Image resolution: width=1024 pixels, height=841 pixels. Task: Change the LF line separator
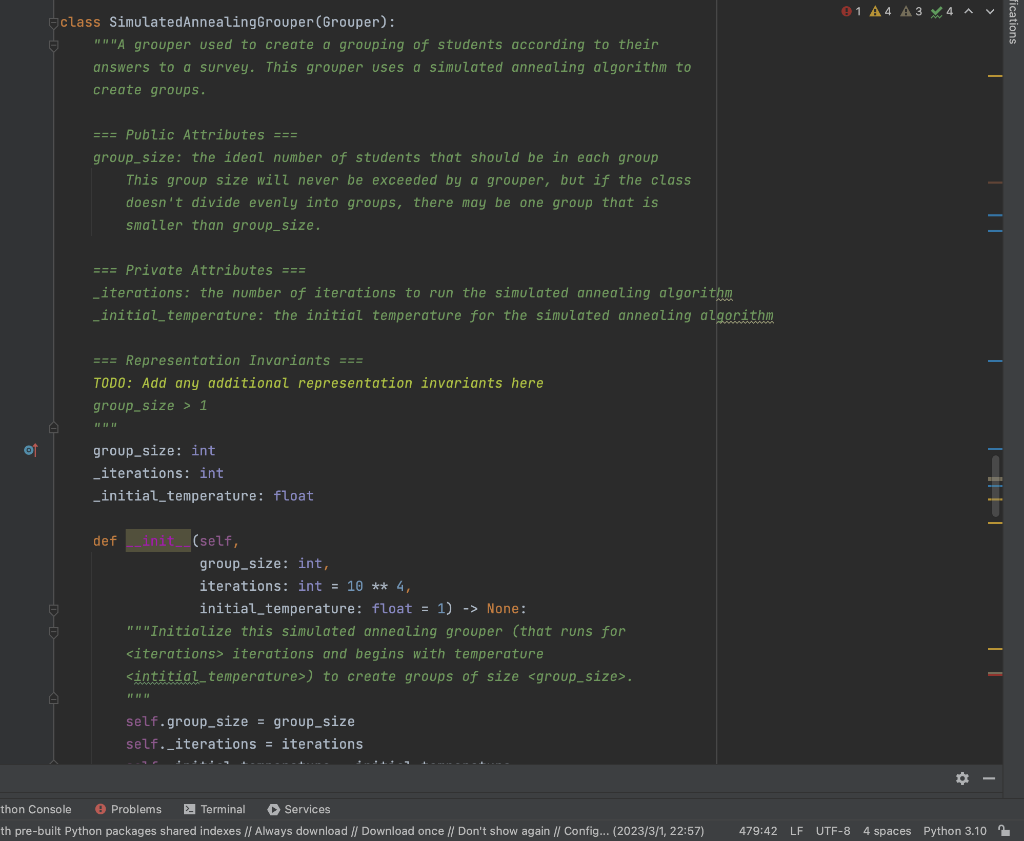[796, 831]
